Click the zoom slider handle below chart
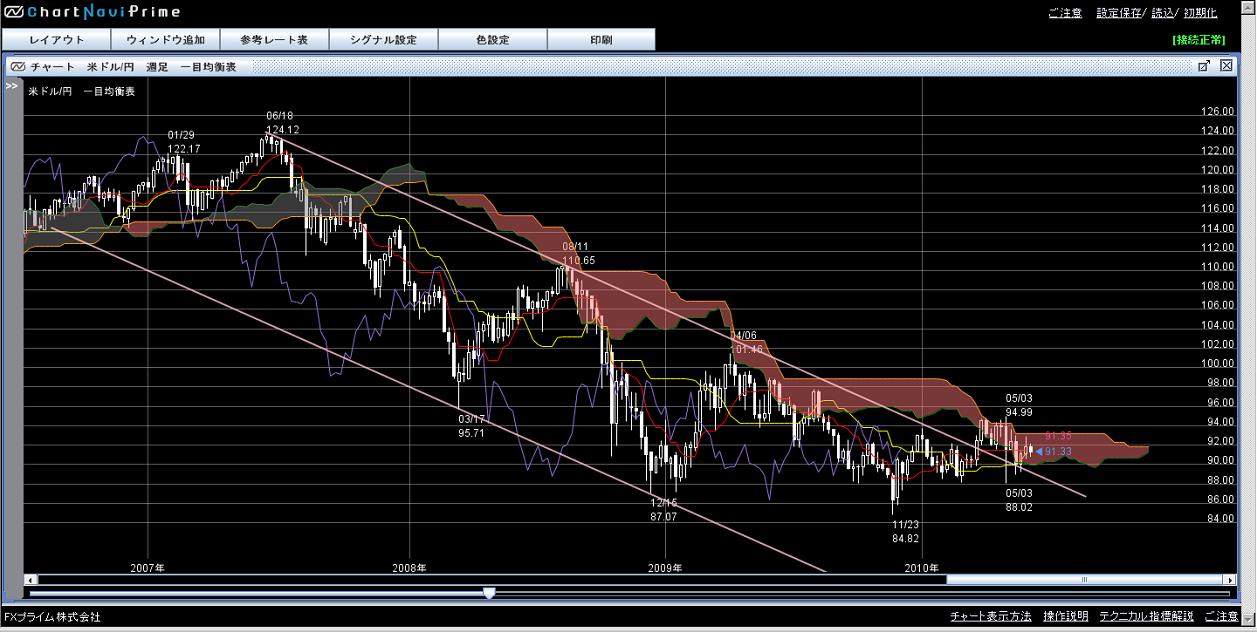Screen dimensions: 1257x632 pyautogui.click(x=489, y=593)
